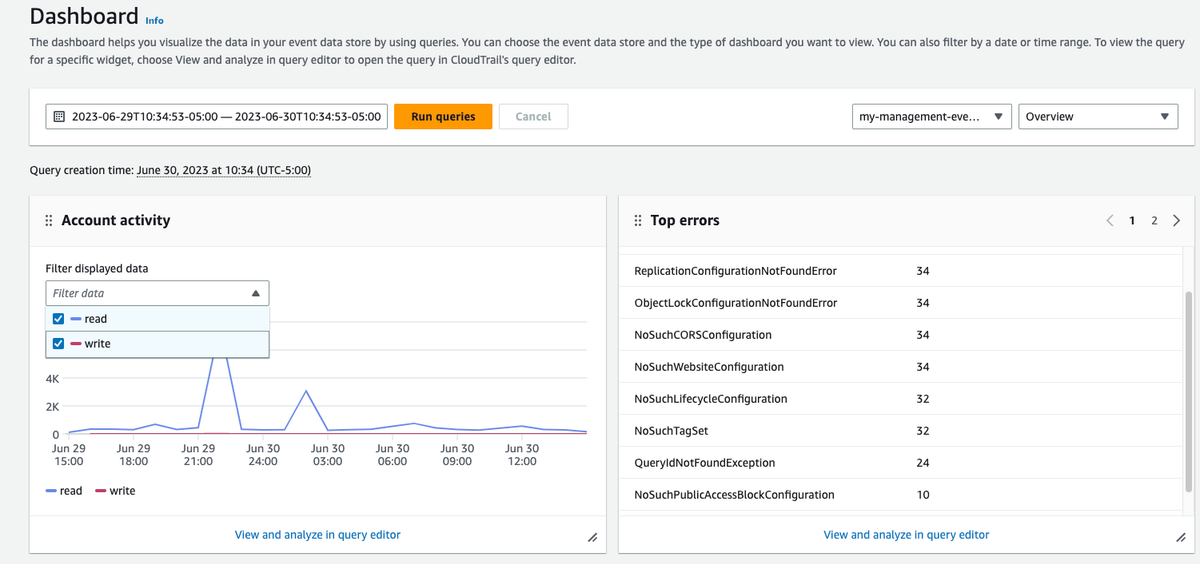The image size is (1200, 564).
Task: Toggle the read series in chart legend
Action: point(64,491)
